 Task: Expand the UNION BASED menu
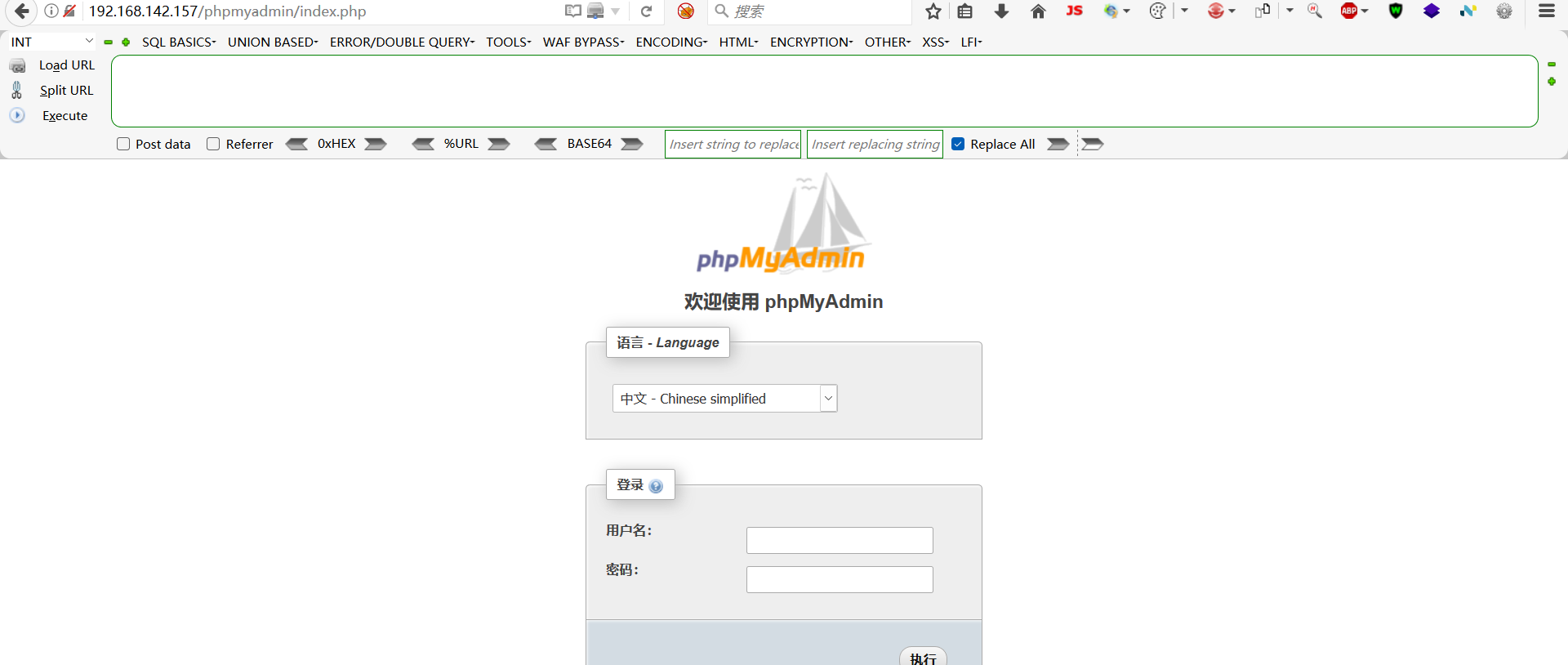[x=273, y=42]
